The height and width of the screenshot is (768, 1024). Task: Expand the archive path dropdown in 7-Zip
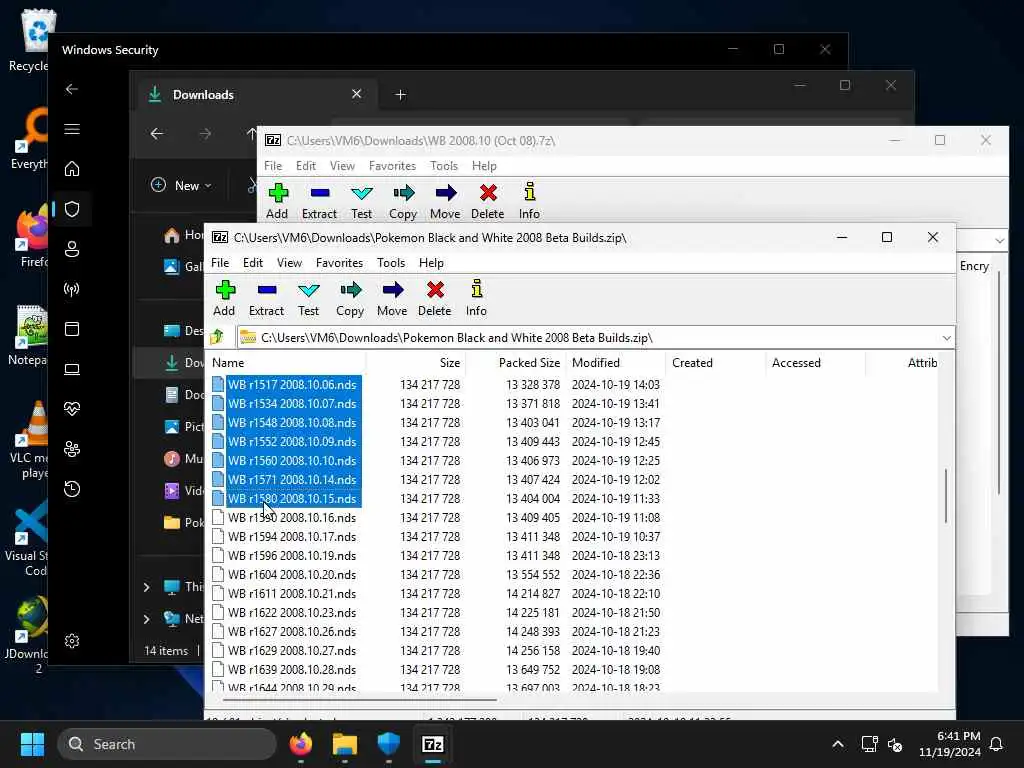pyautogui.click(x=946, y=338)
